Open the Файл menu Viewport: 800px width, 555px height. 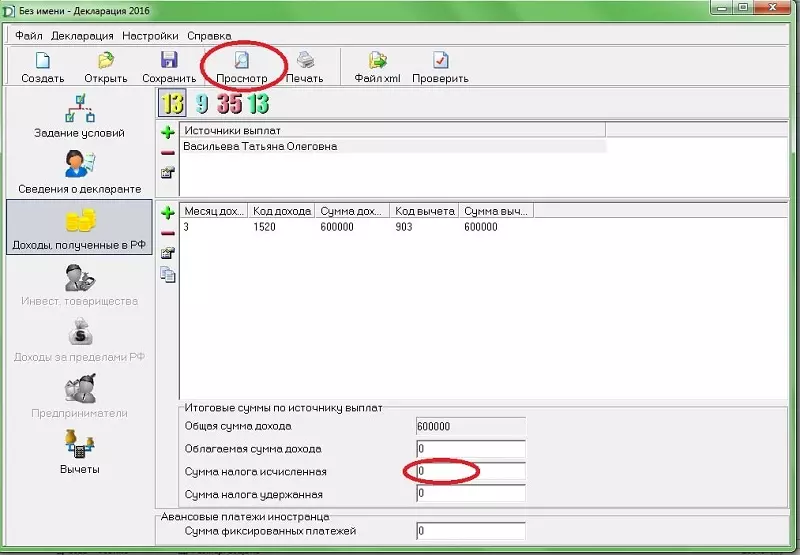[x=29, y=36]
